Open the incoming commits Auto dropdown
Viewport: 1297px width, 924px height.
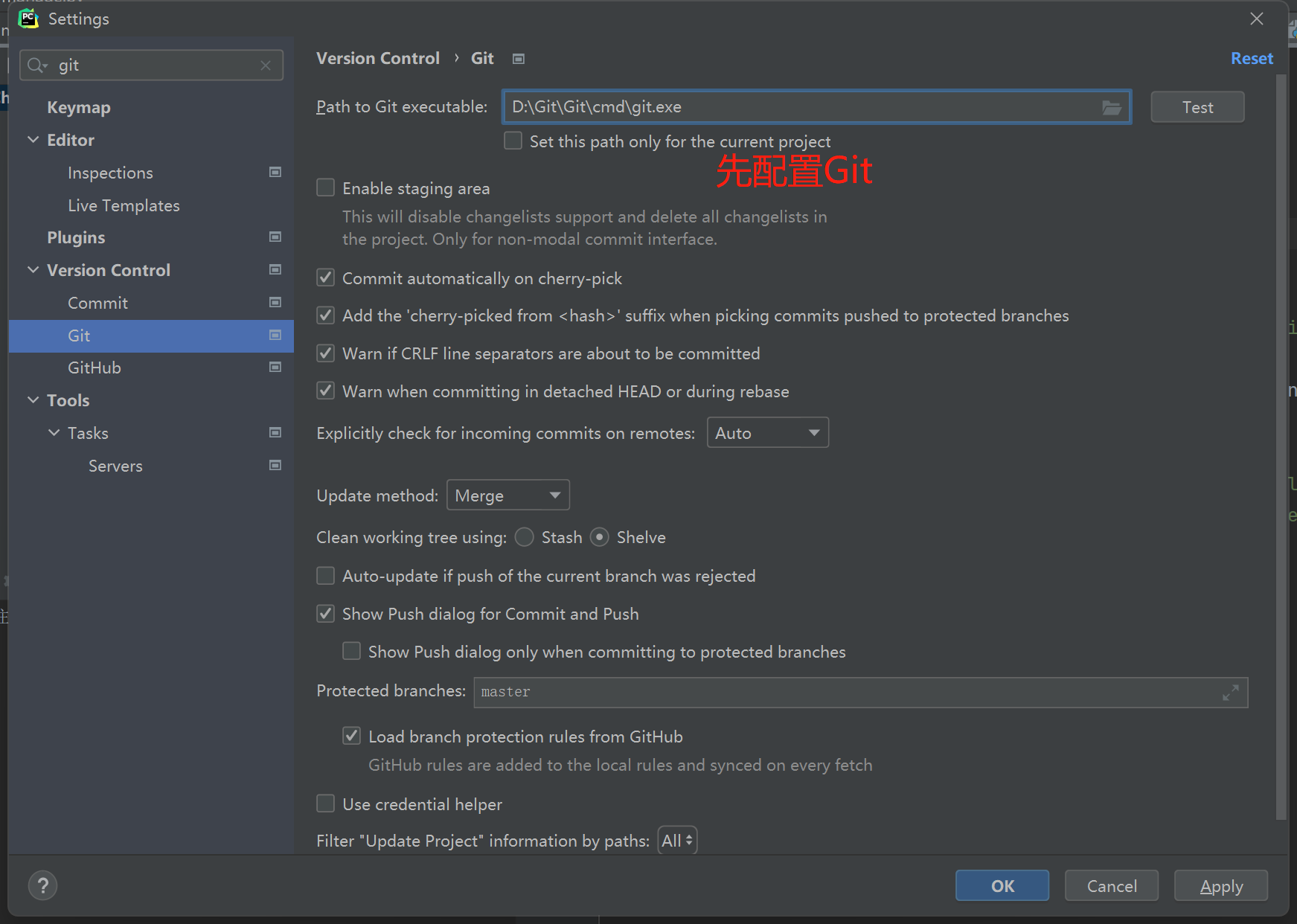pyautogui.click(x=767, y=433)
